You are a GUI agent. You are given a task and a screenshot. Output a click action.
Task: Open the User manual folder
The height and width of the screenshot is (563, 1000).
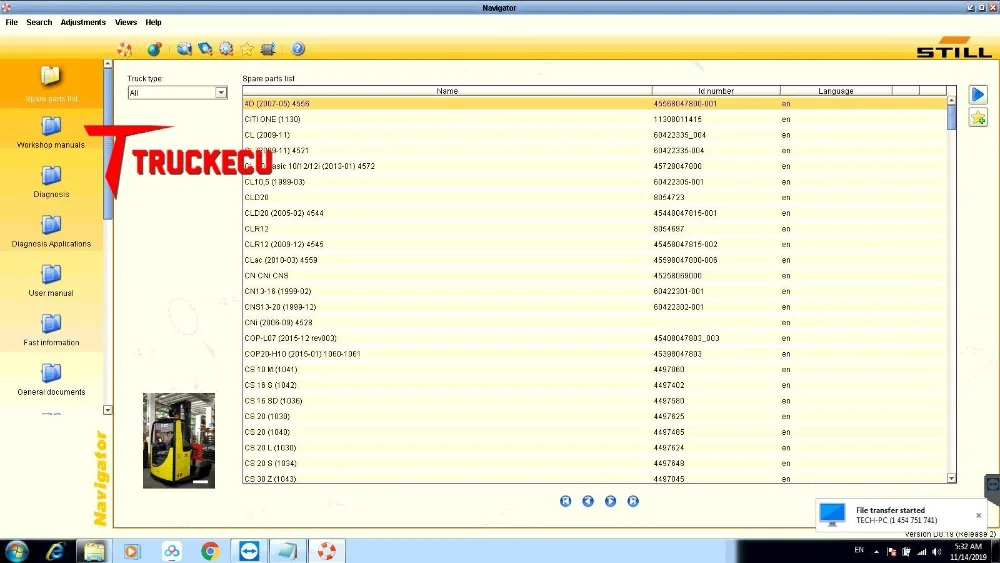51,281
